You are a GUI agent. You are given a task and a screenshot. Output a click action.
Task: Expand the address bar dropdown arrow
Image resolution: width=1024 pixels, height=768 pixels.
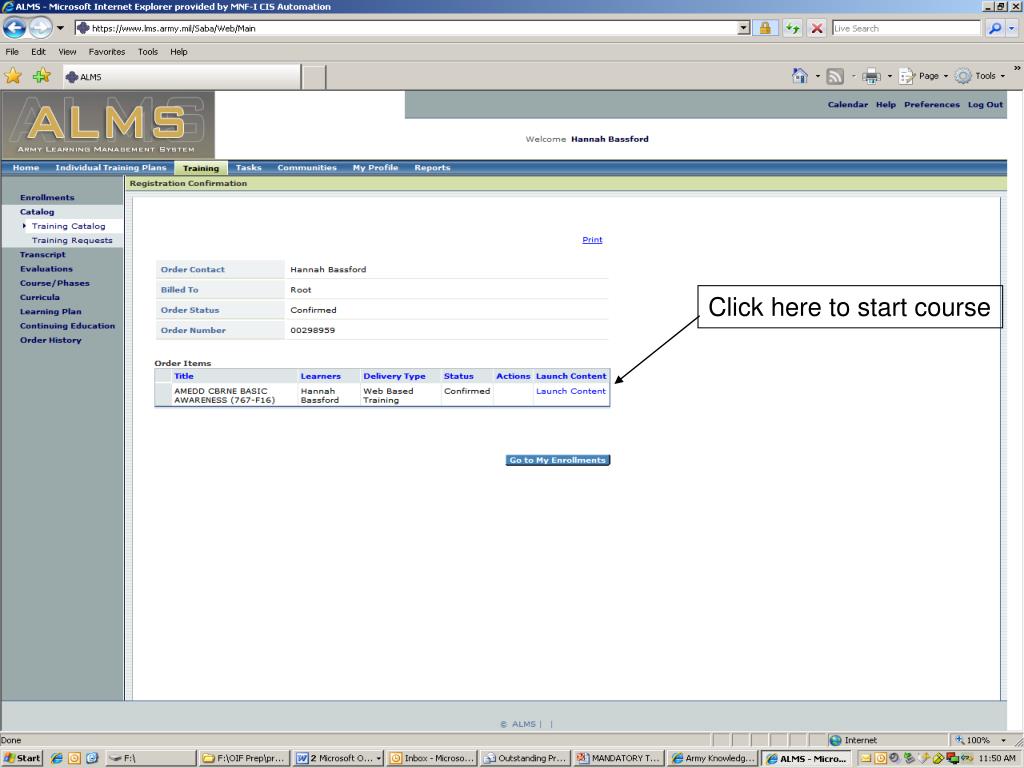coord(744,28)
